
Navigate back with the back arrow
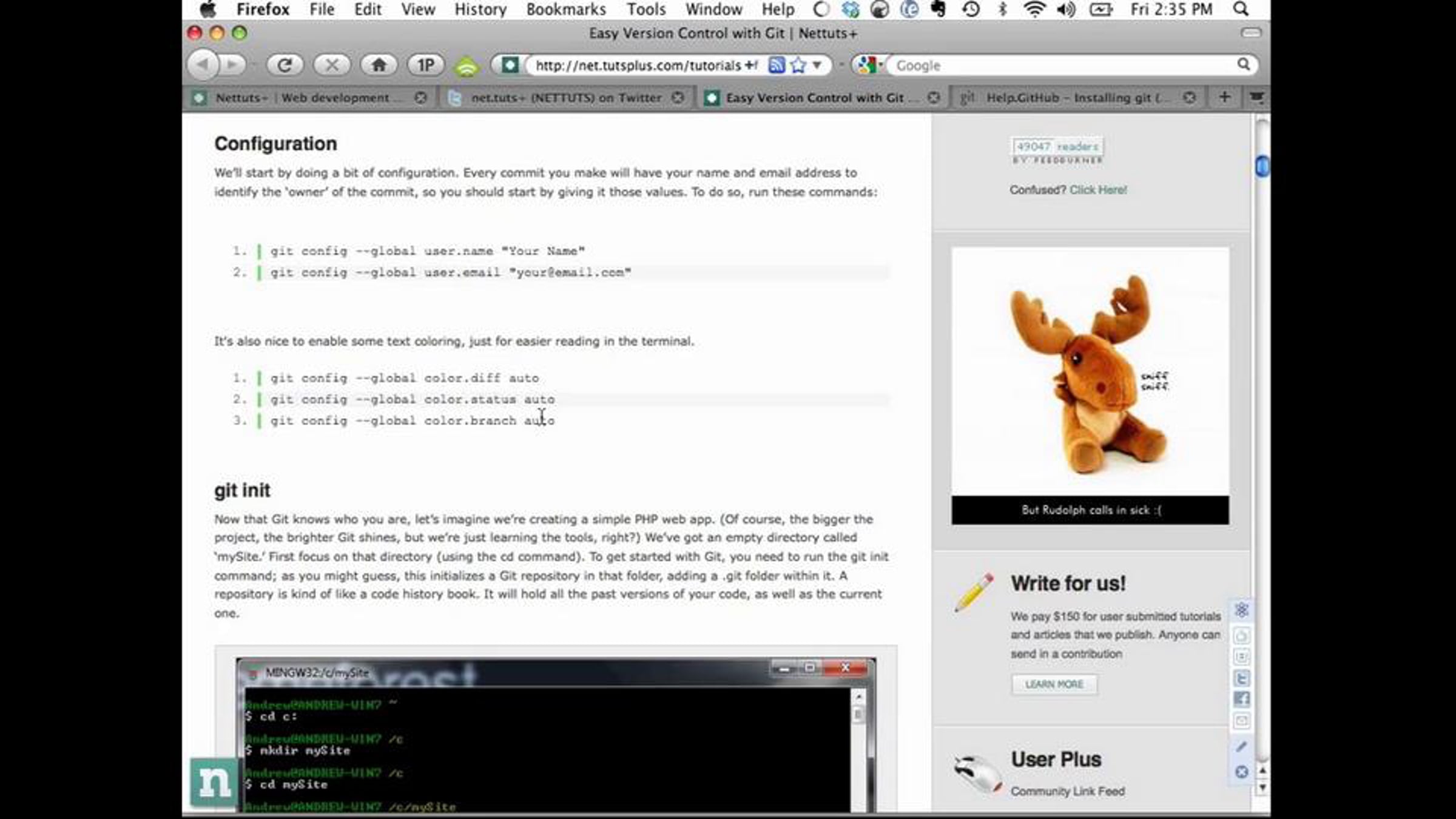click(x=203, y=65)
